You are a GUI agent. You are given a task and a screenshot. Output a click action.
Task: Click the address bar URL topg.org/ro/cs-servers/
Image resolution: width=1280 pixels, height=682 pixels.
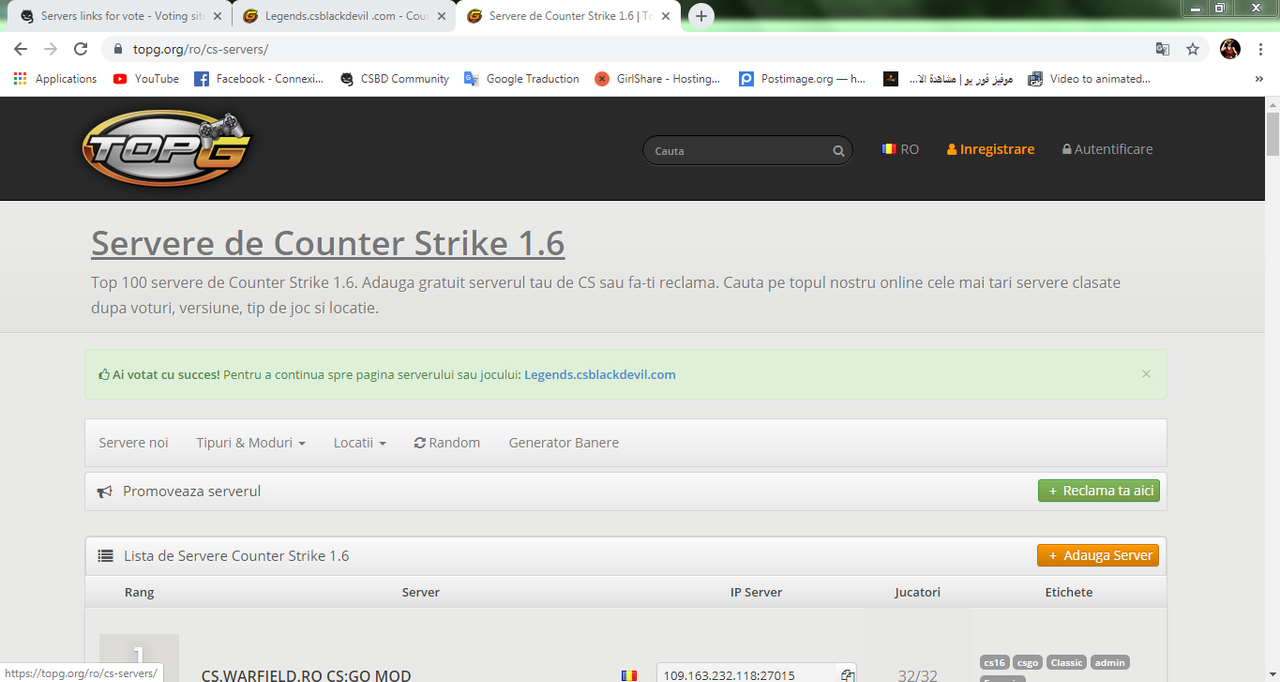[200, 49]
